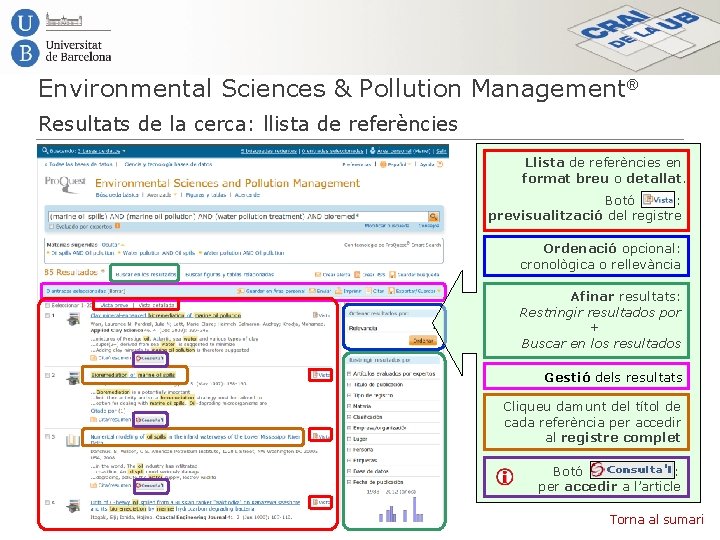Open the Búsqueda básica tab
The width and height of the screenshot is (720, 540).
(117, 195)
